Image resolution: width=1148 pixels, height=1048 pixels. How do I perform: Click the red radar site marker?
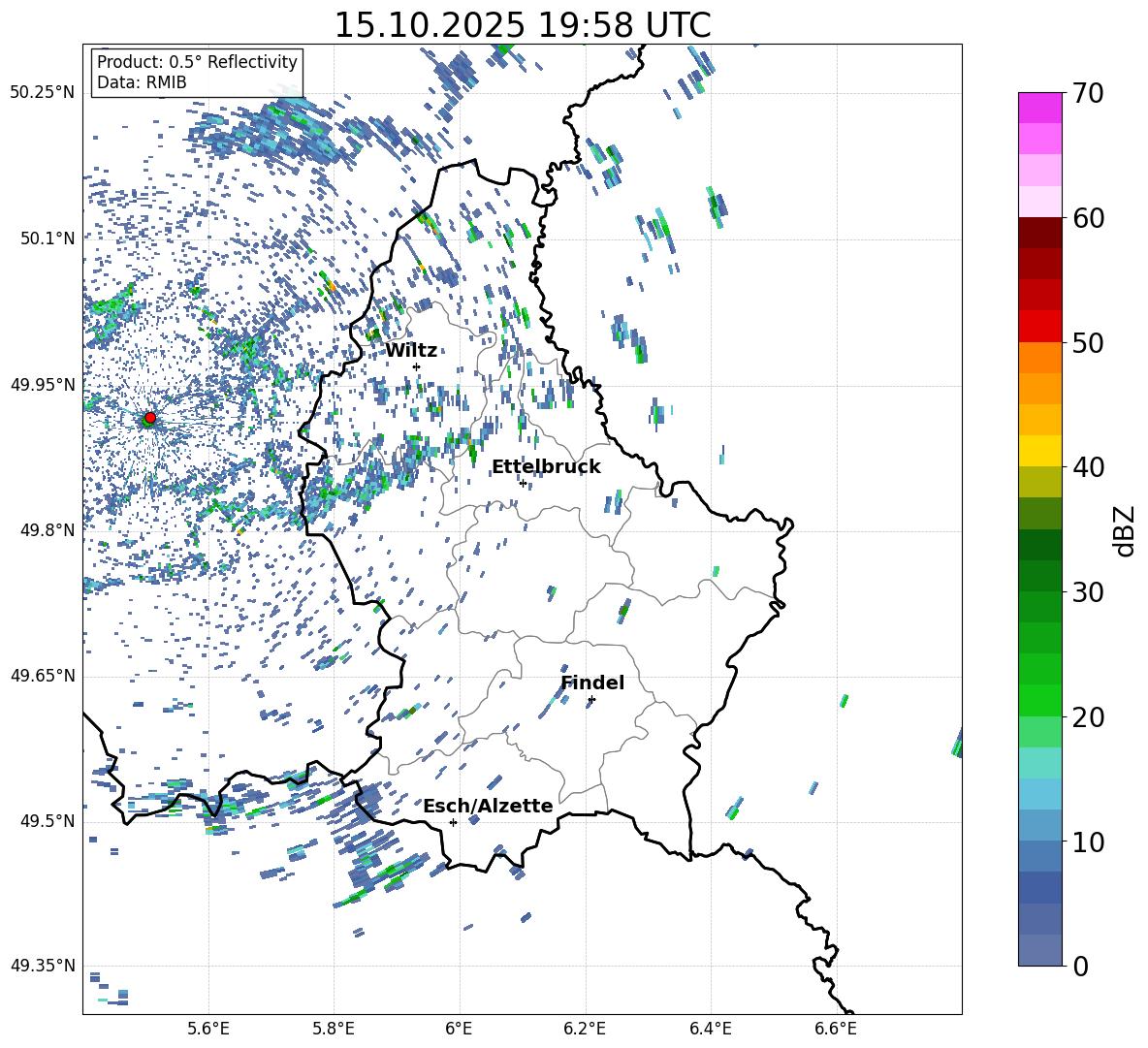pyautogui.click(x=149, y=418)
